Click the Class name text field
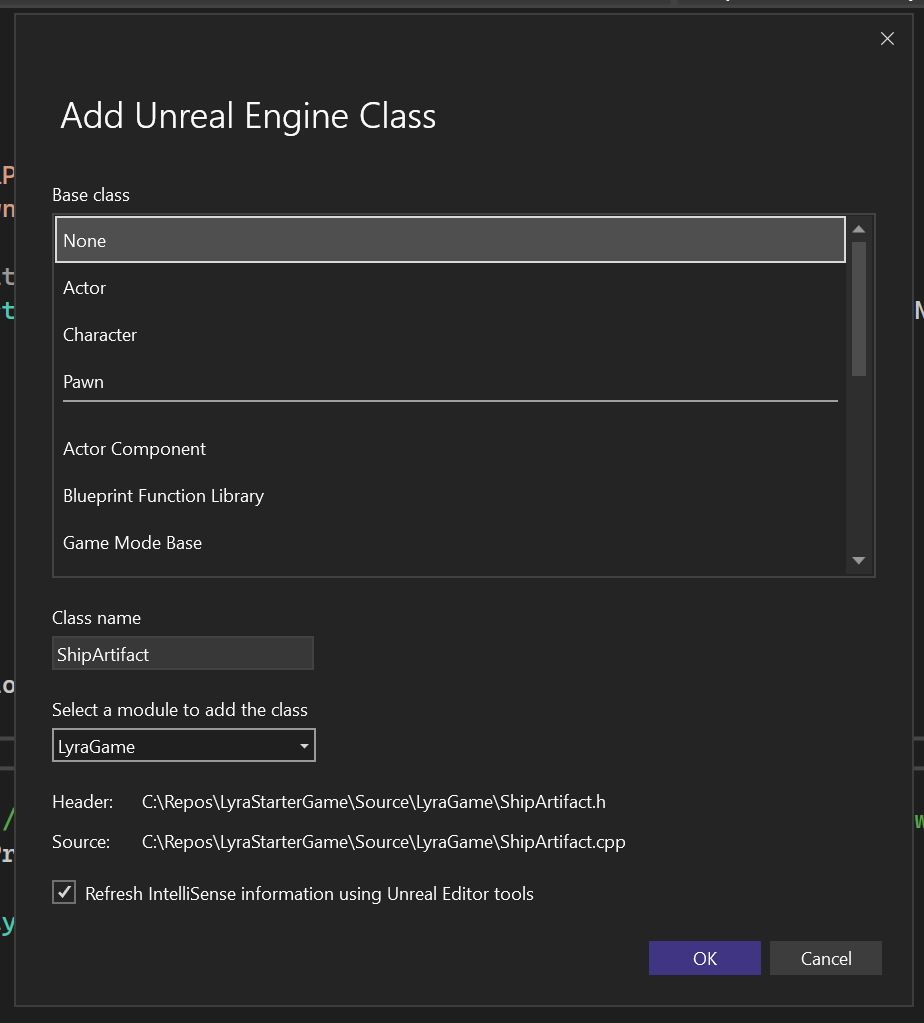The image size is (924, 1023). pos(183,654)
